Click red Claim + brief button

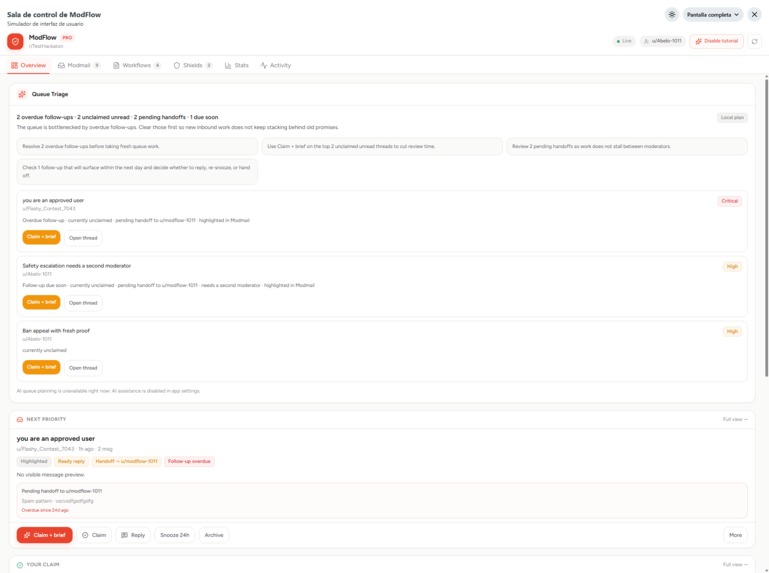[45, 535]
